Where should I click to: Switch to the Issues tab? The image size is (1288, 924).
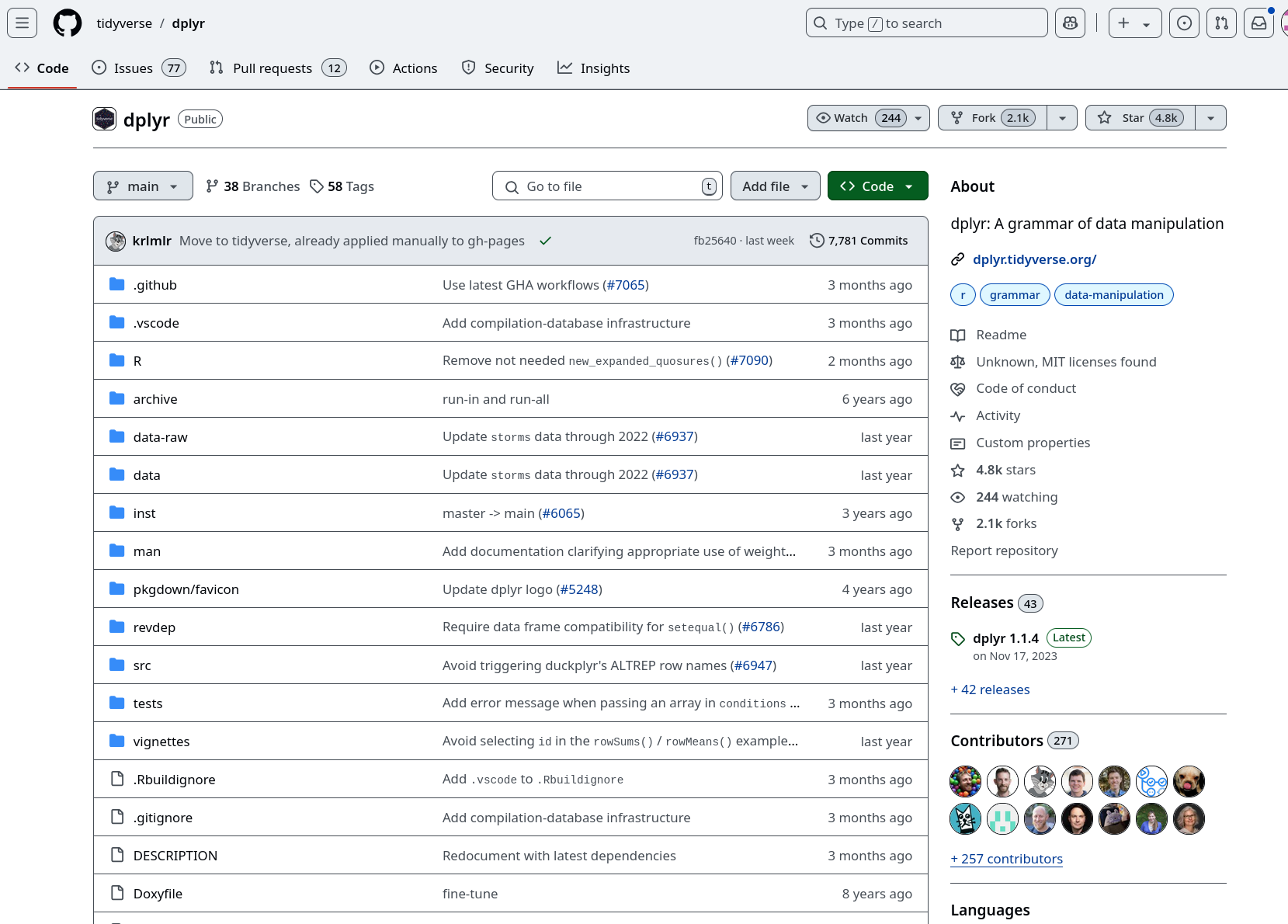tap(138, 68)
